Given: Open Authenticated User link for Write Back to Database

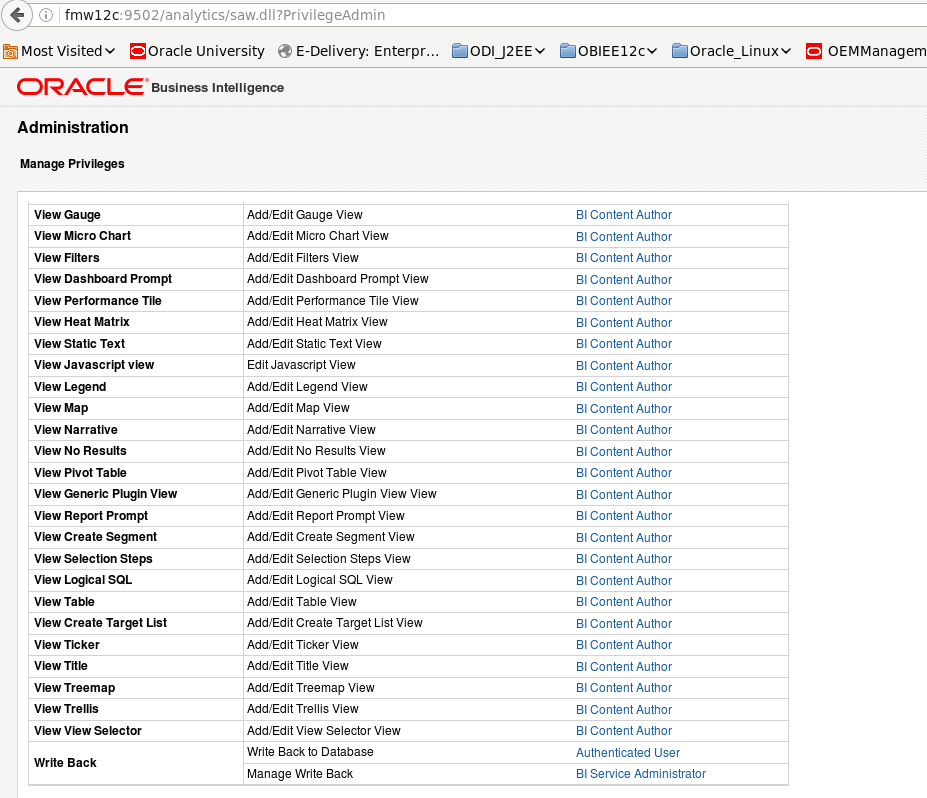Looking at the screenshot, I should pos(628,753).
